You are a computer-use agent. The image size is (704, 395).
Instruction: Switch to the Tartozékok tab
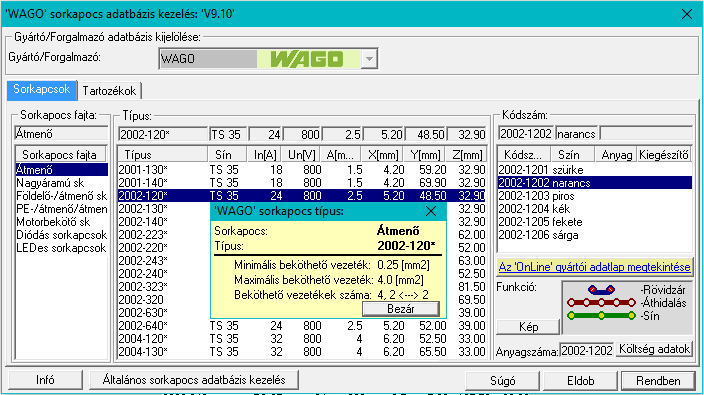point(109,91)
